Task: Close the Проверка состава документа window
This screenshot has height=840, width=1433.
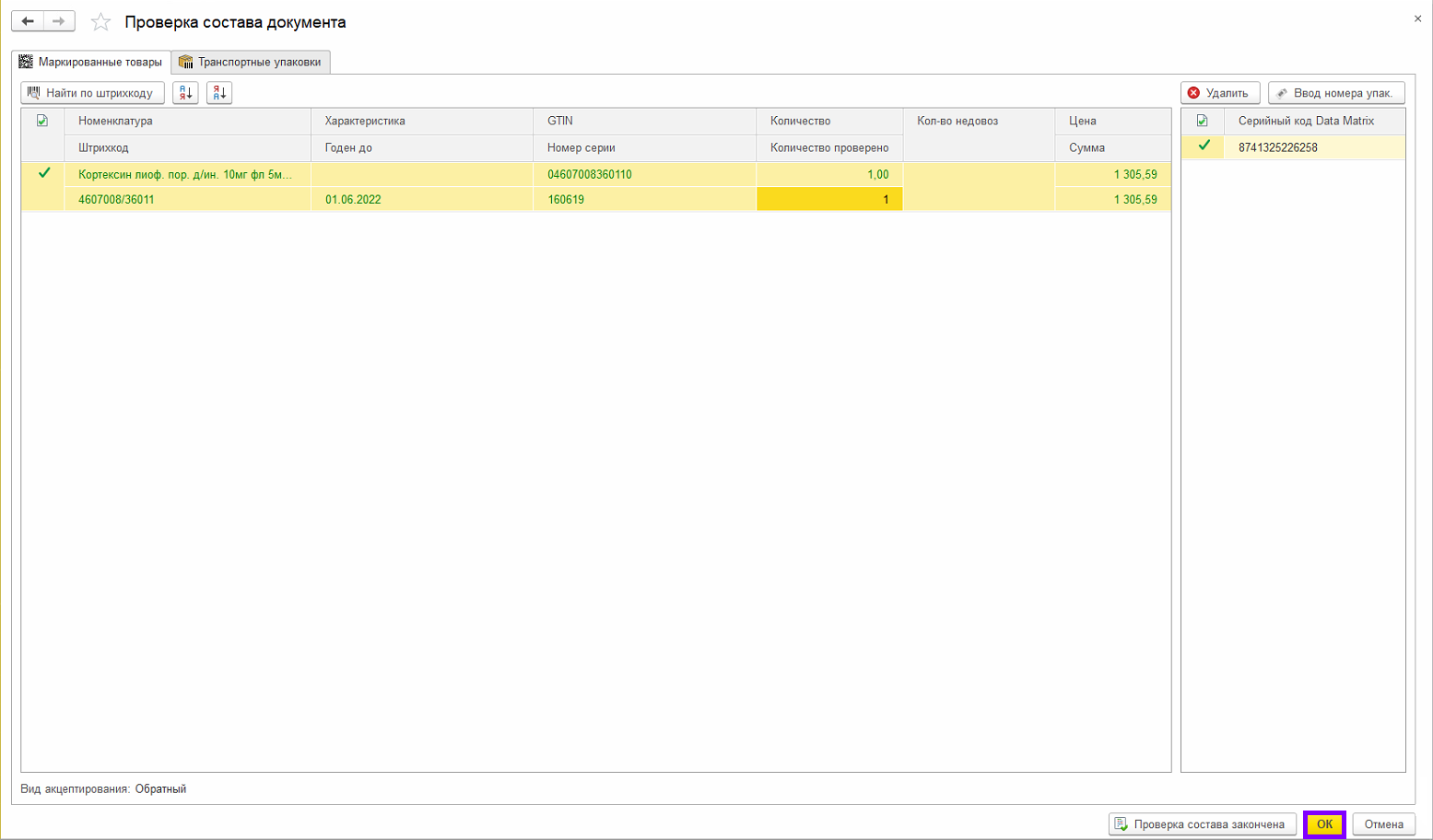Action: 1417,18
